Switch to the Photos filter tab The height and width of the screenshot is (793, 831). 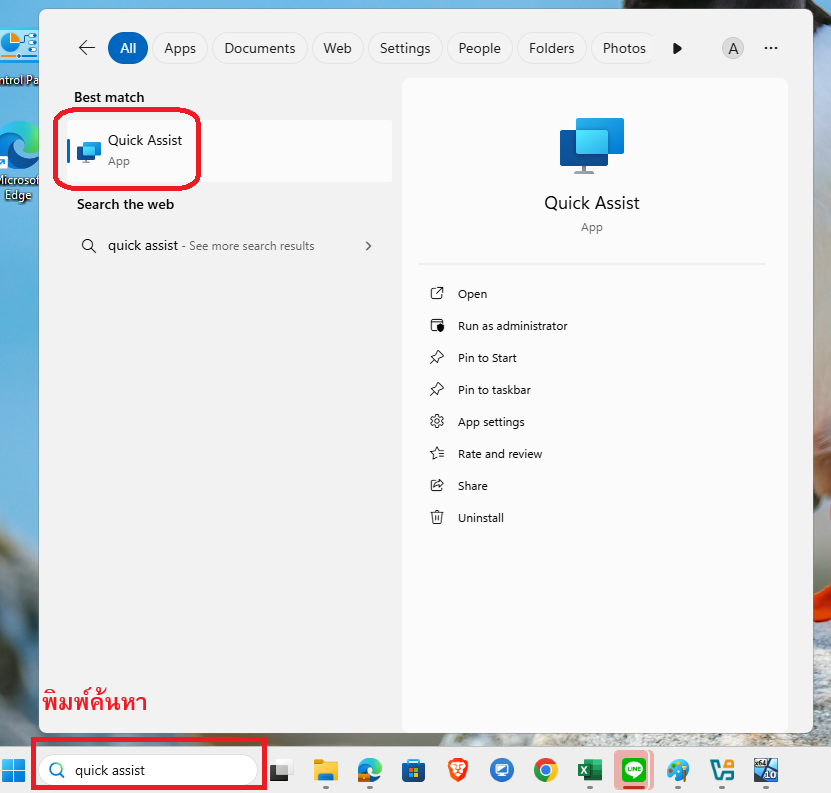point(624,48)
